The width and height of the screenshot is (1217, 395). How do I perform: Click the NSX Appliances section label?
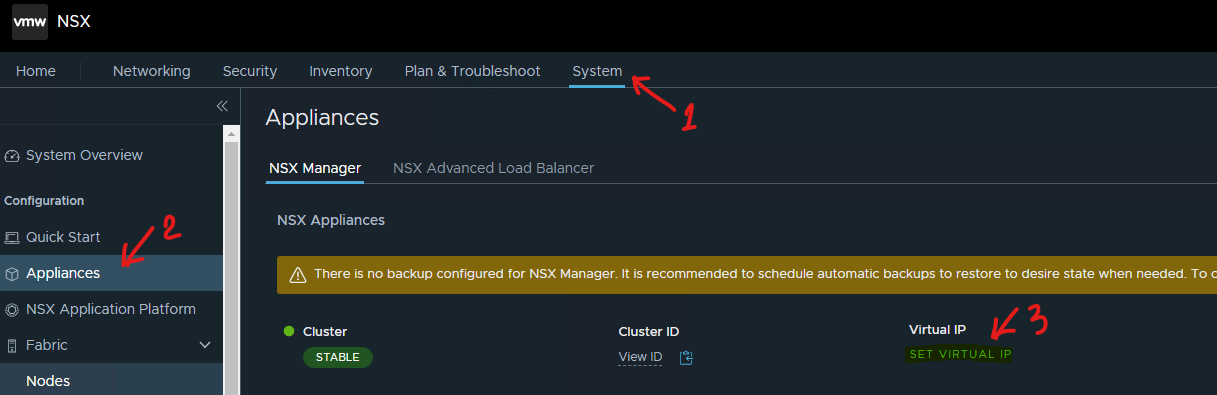(x=331, y=220)
